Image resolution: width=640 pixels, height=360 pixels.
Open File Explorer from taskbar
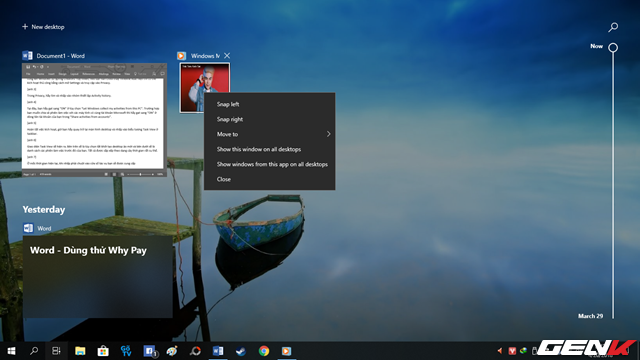point(80,351)
